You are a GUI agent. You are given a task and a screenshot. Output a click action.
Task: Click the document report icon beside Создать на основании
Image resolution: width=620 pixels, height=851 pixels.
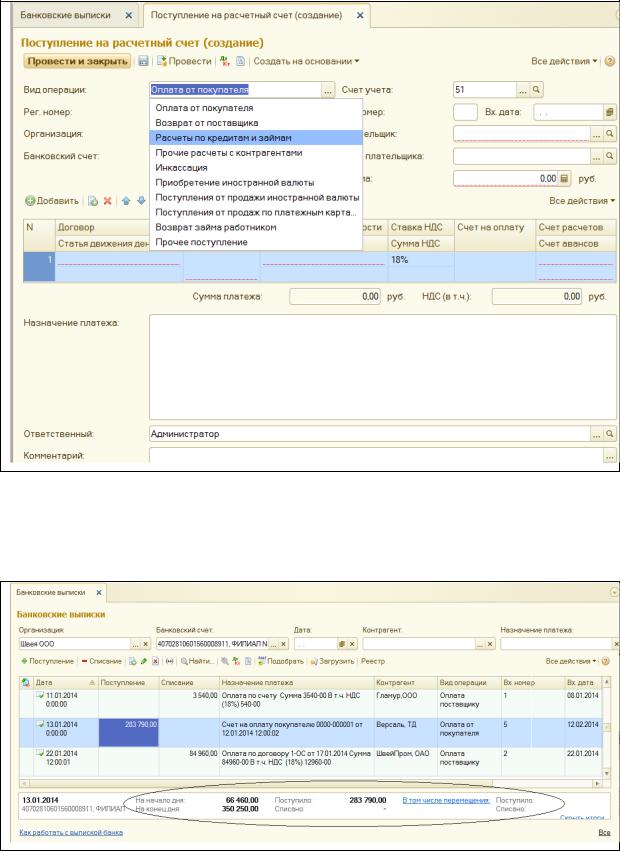[x=241, y=61]
